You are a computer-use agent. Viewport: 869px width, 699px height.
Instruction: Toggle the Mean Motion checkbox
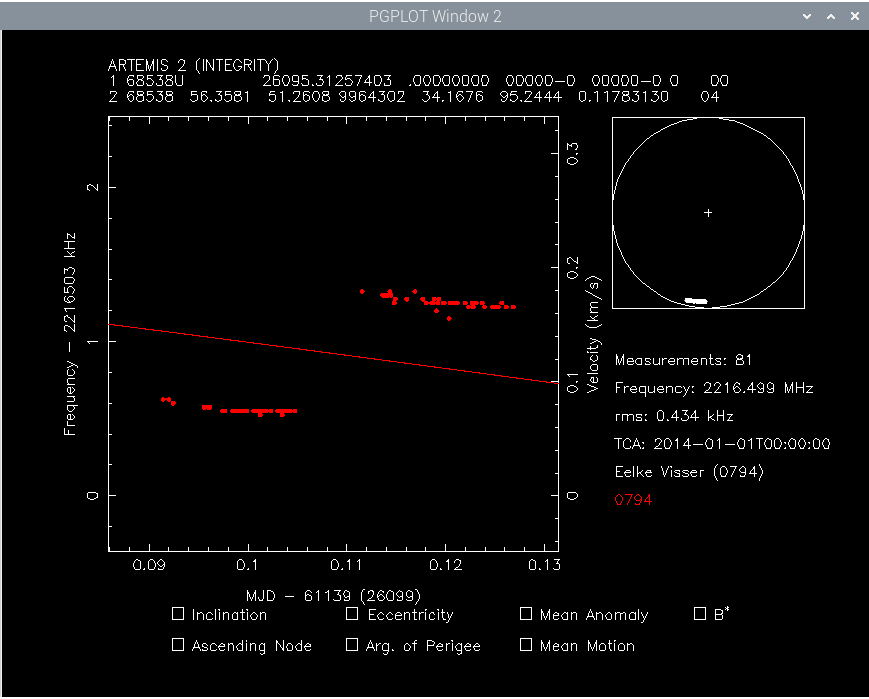point(526,645)
